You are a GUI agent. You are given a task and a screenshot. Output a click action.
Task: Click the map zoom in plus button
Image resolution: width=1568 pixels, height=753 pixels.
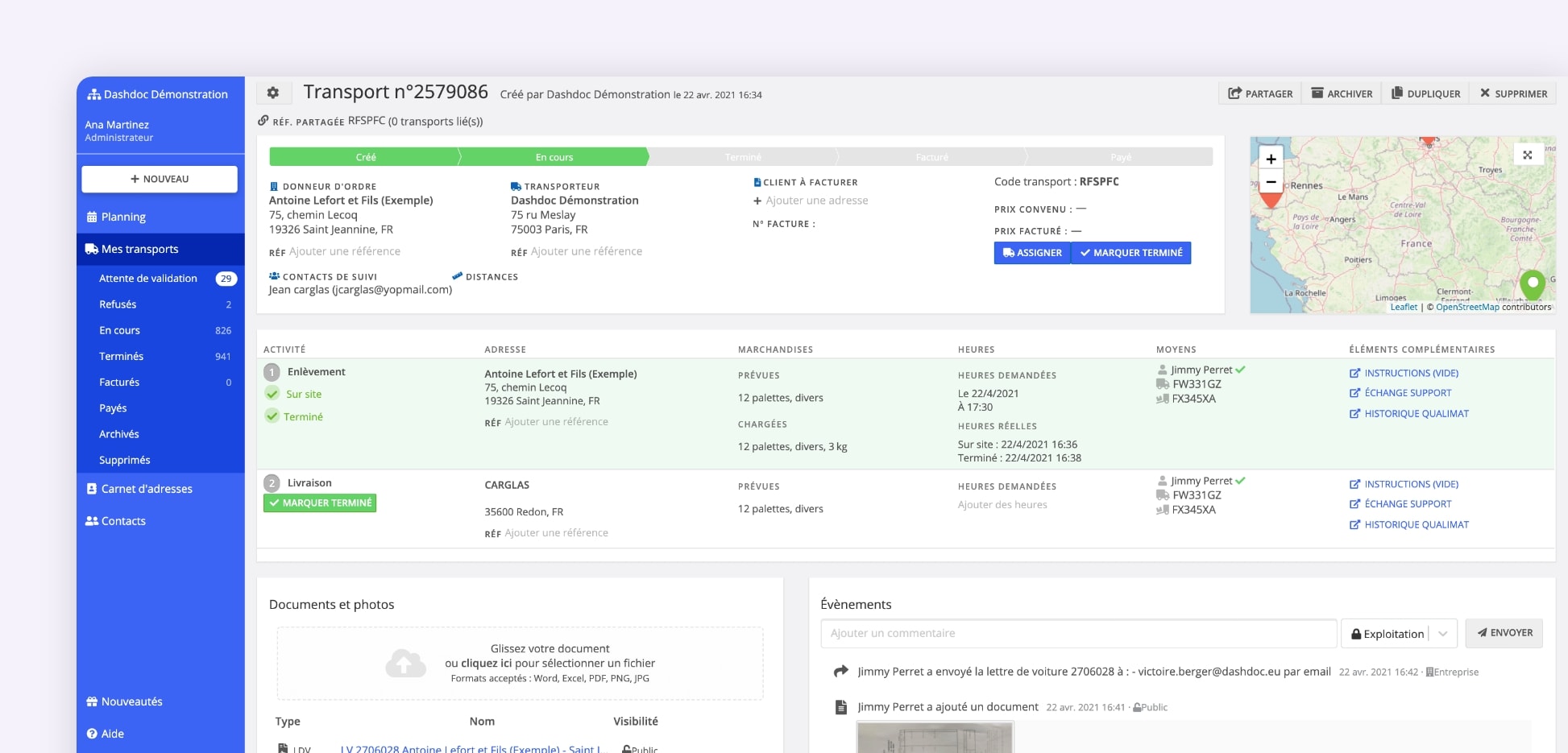tap(1271, 159)
